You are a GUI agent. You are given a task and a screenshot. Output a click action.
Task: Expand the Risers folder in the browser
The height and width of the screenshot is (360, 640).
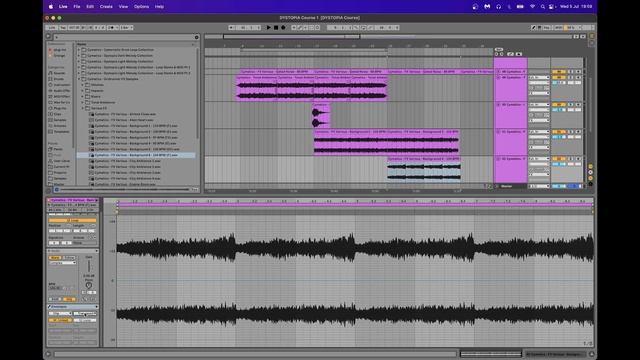[82, 97]
